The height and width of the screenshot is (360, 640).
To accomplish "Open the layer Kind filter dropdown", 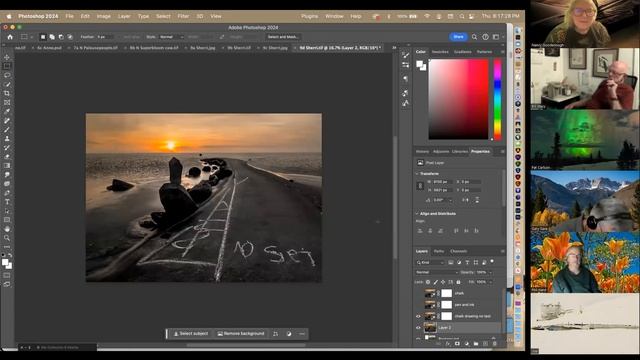I will point(430,262).
